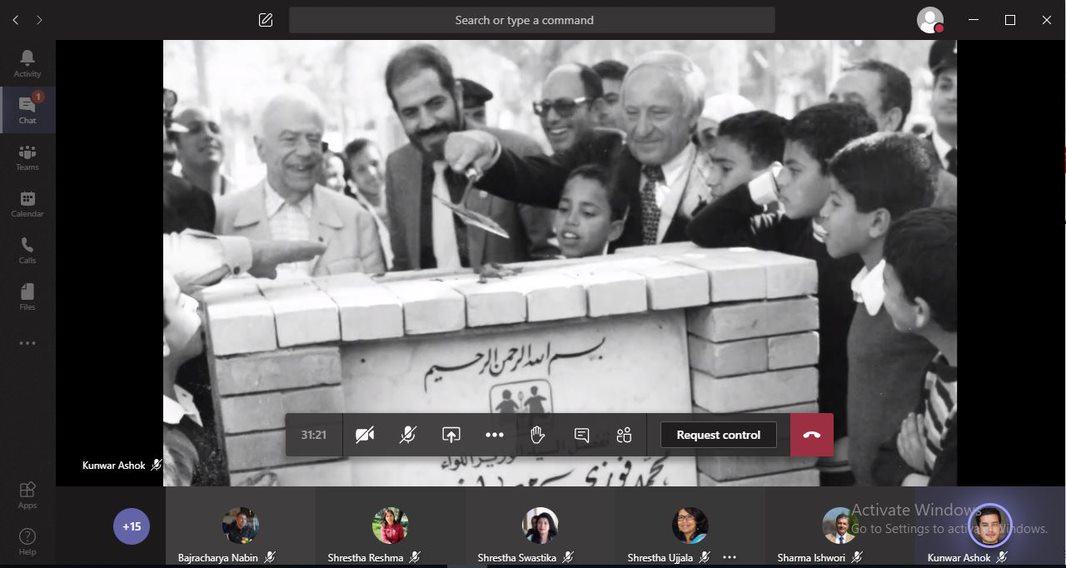
Task: Open the Calendar view
Action: pos(27,204)
